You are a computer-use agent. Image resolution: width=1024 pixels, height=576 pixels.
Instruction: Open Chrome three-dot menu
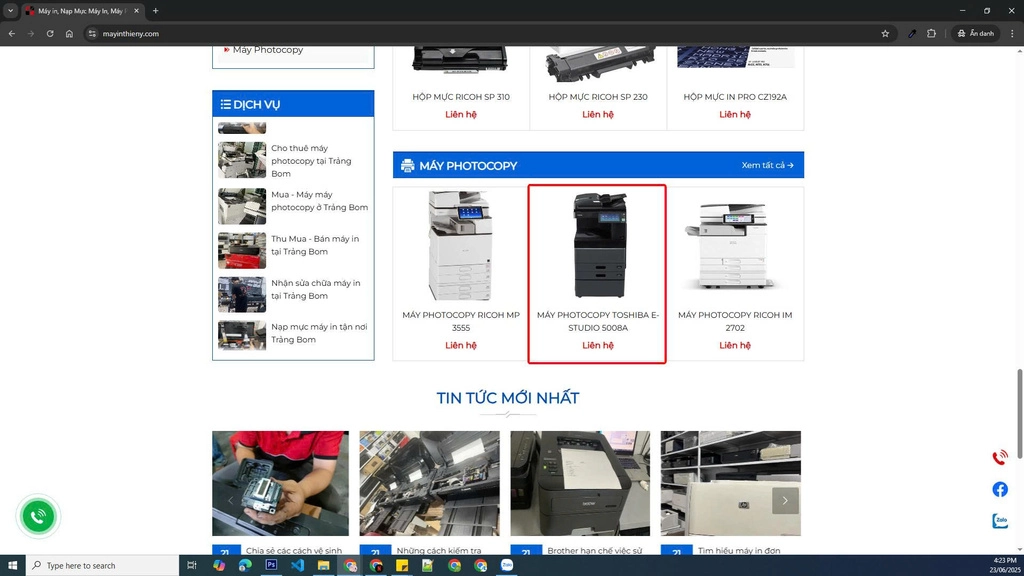[1012, 33]
